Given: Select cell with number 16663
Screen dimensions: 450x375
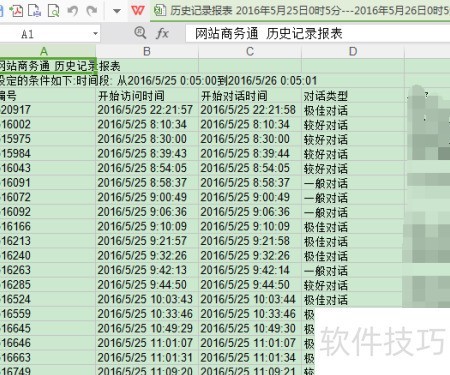Looking at the screenshot, I should (x=48, y=358).
